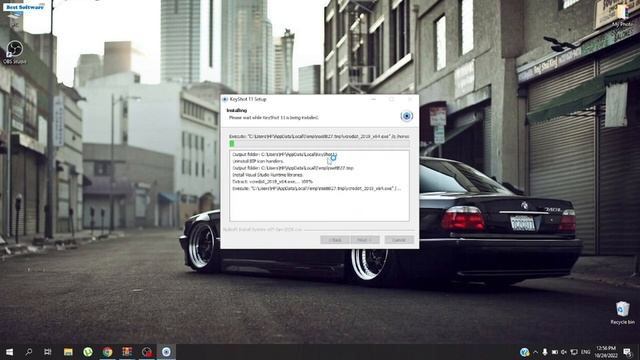Open the volume tray icon
The image size is (640, 360).
564,352
